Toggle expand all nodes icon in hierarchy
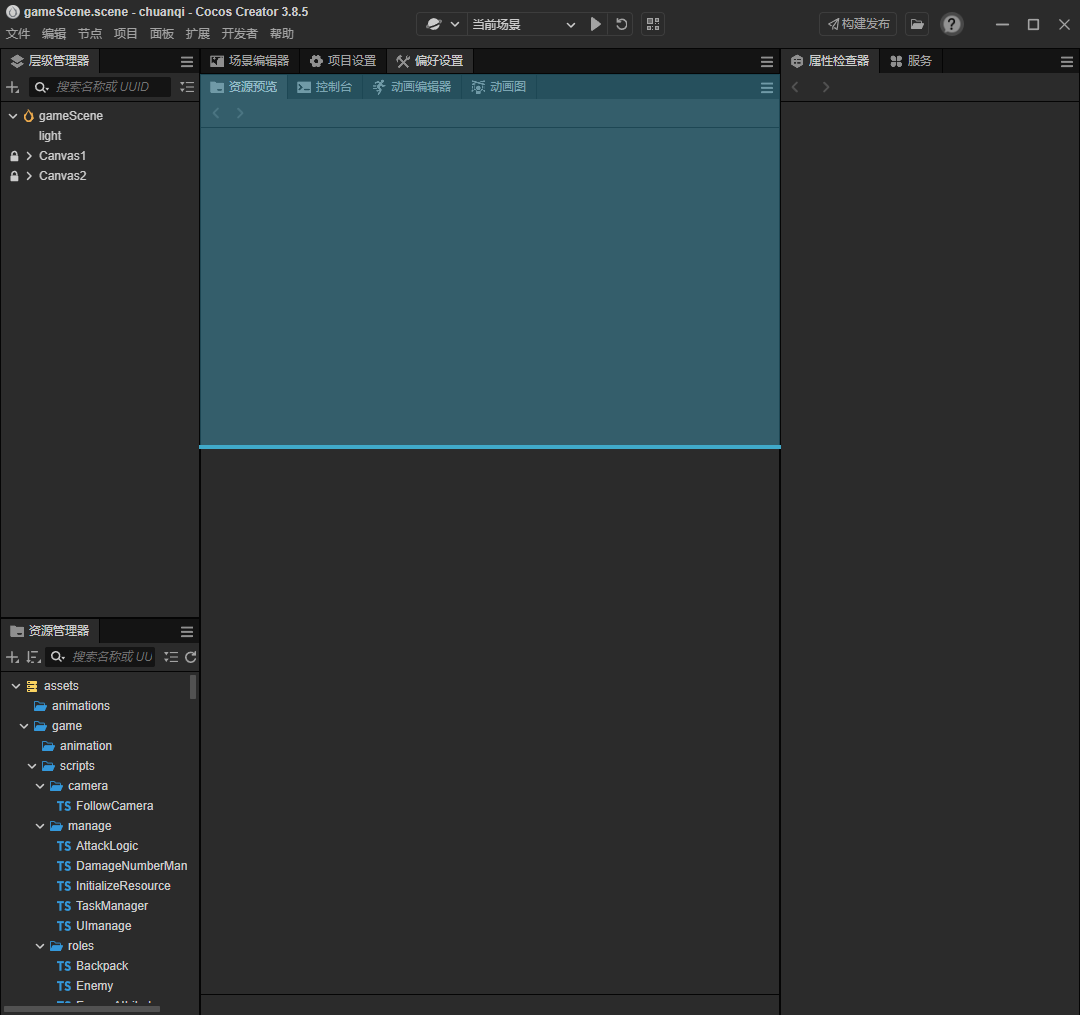The height and width of the screenshot is (1015, 1080). click(x=187, y=87)
